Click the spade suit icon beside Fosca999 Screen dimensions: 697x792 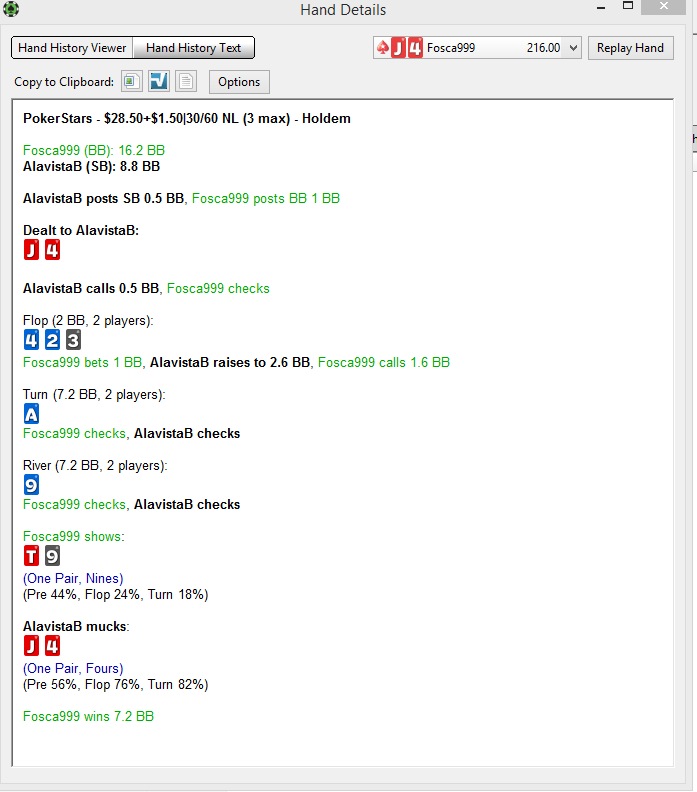(383, 48)
